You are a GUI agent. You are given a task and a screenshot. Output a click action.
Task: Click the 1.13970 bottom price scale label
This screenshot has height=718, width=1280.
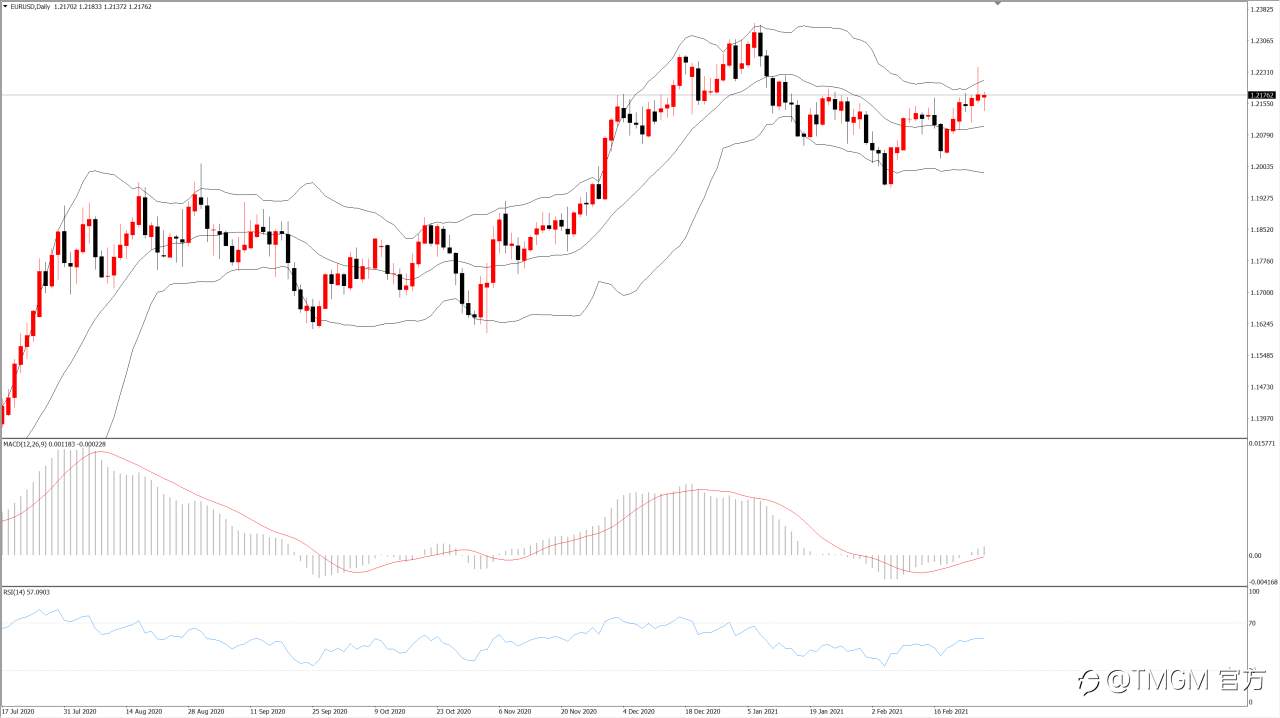pyautogui.click(x=1260, y=418)
